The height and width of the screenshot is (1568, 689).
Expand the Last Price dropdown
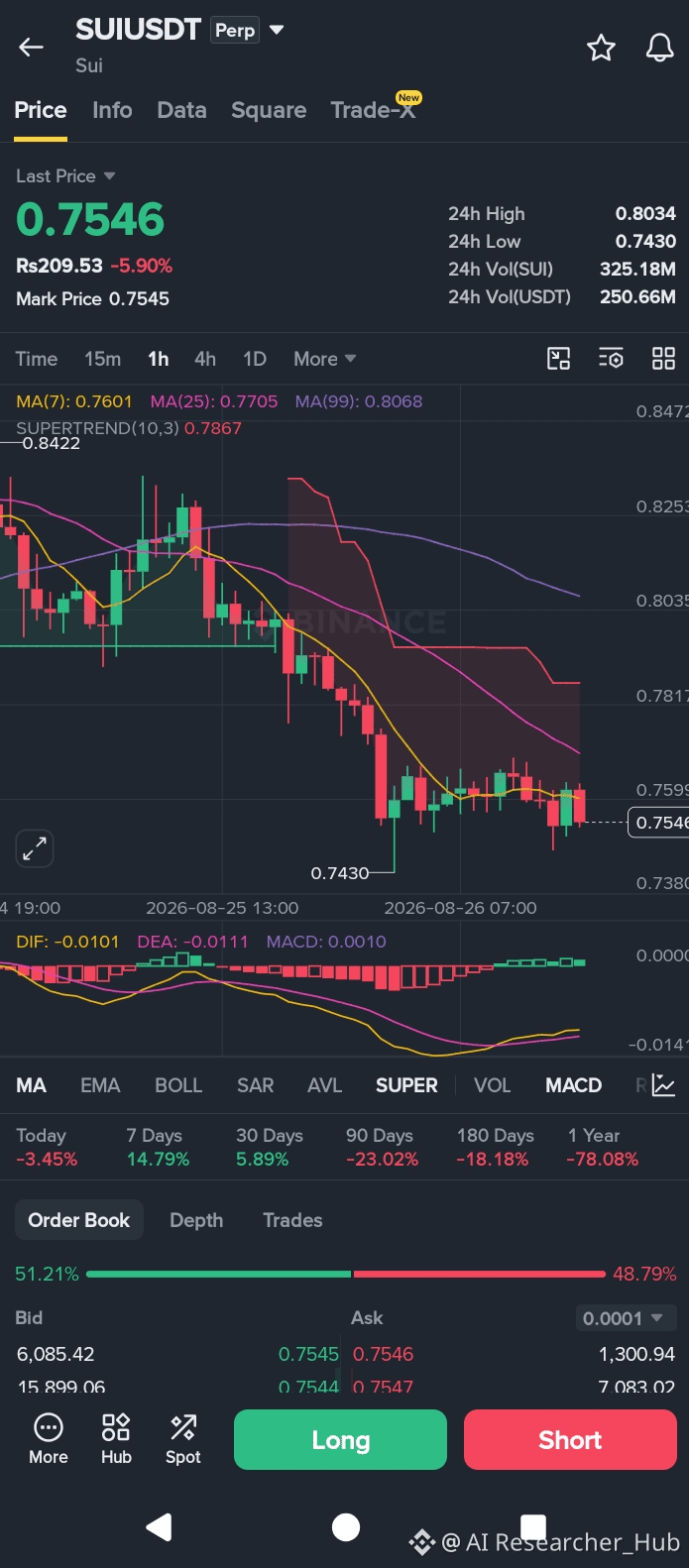[65, 175]
